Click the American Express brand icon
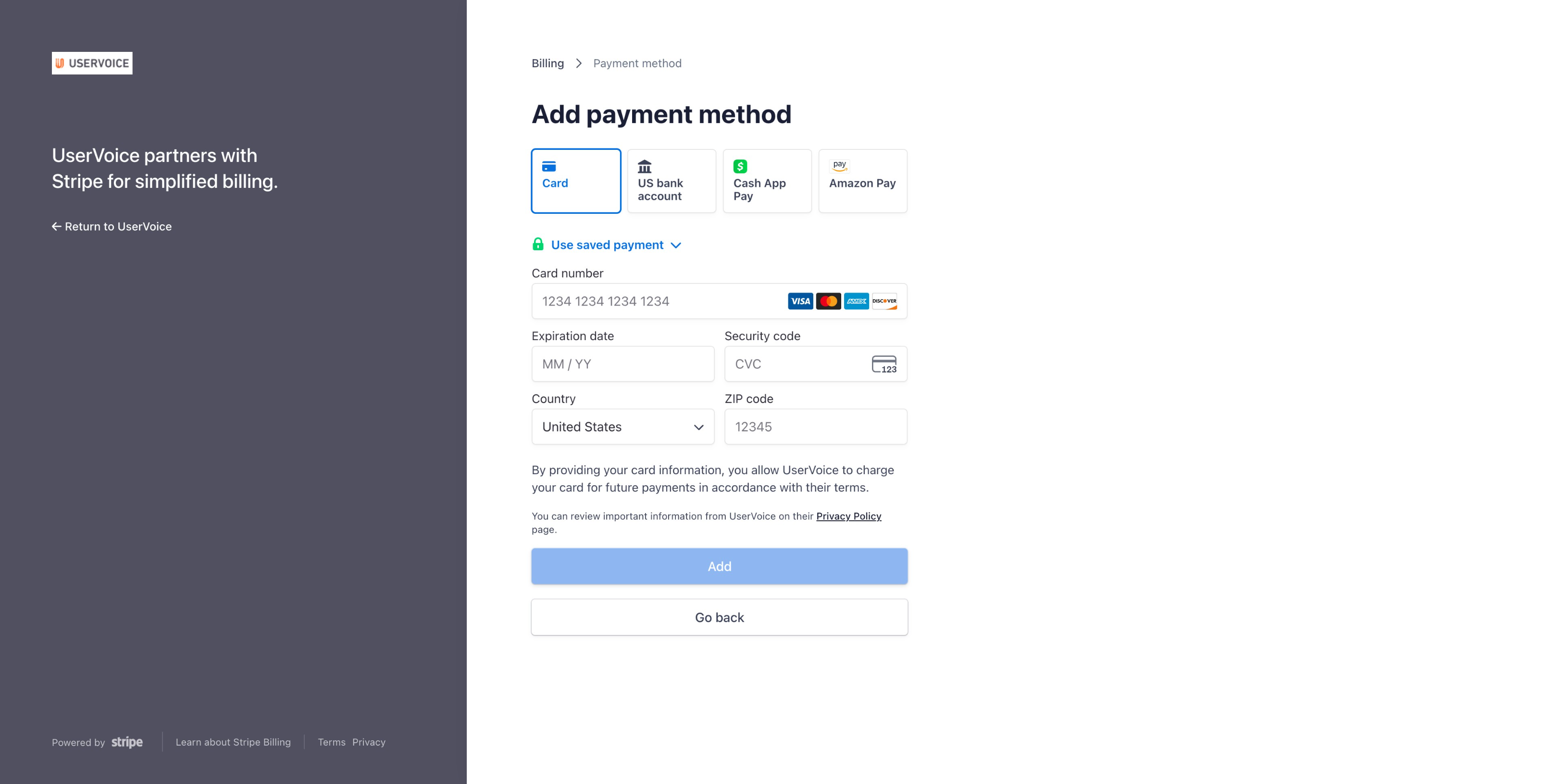 856,301
